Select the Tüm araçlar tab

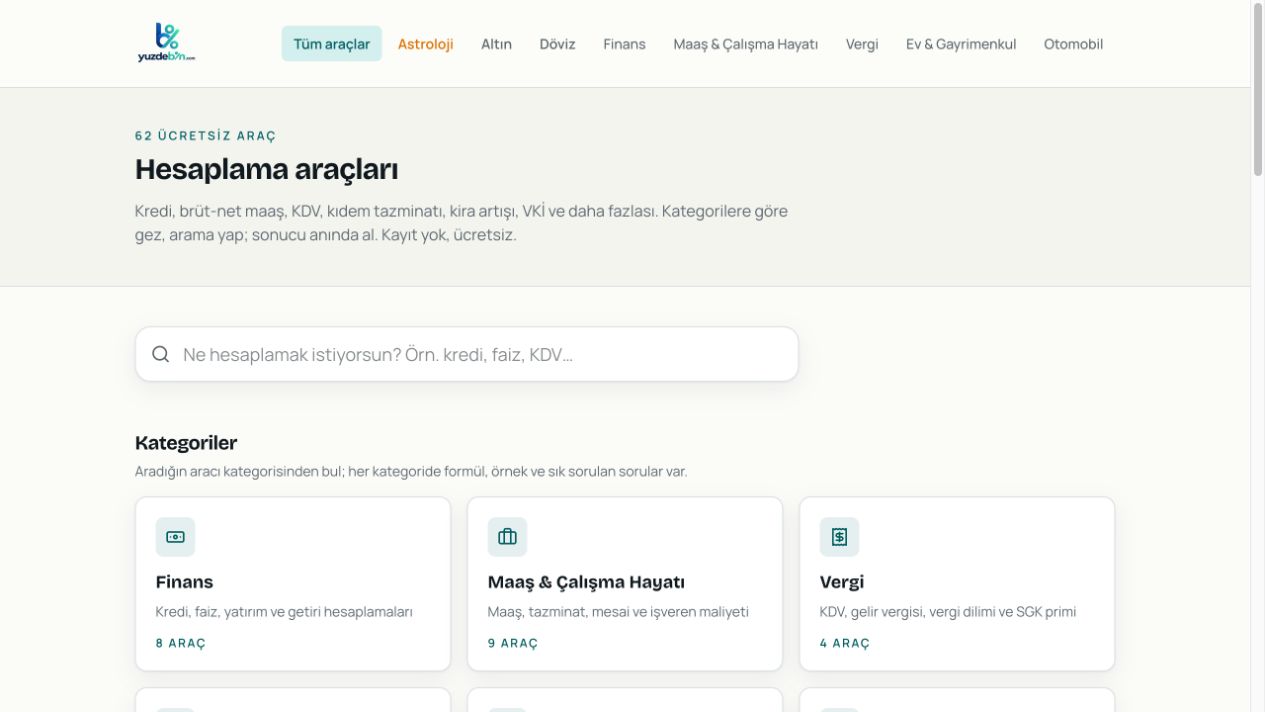pos(332,44)
